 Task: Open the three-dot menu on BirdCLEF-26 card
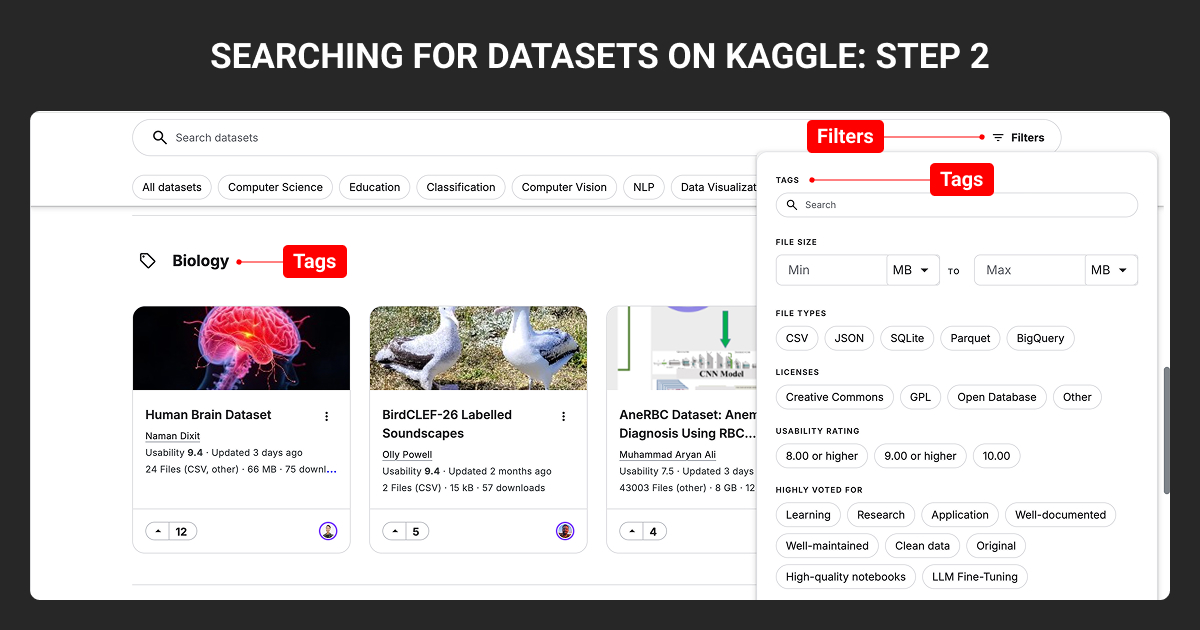(563, 416)
